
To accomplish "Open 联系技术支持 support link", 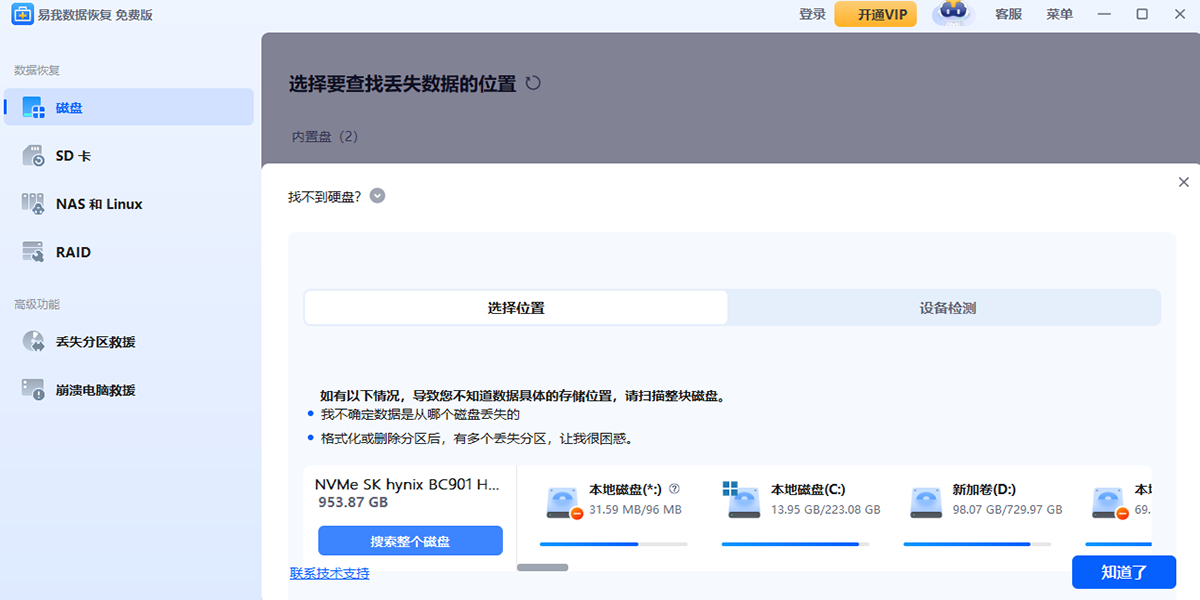I will click(330, 573).
